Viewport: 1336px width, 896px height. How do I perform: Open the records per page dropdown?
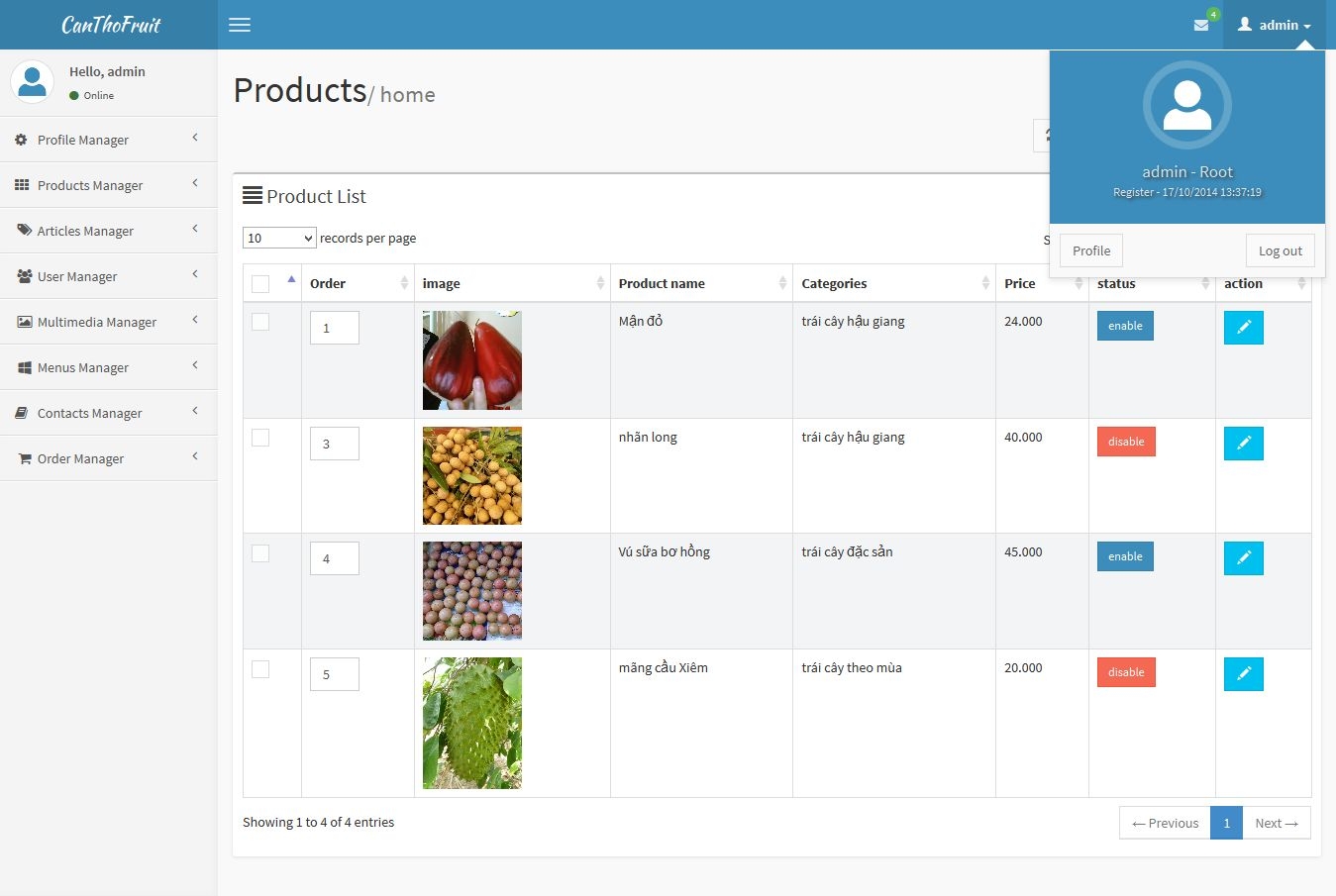[279, 238]
